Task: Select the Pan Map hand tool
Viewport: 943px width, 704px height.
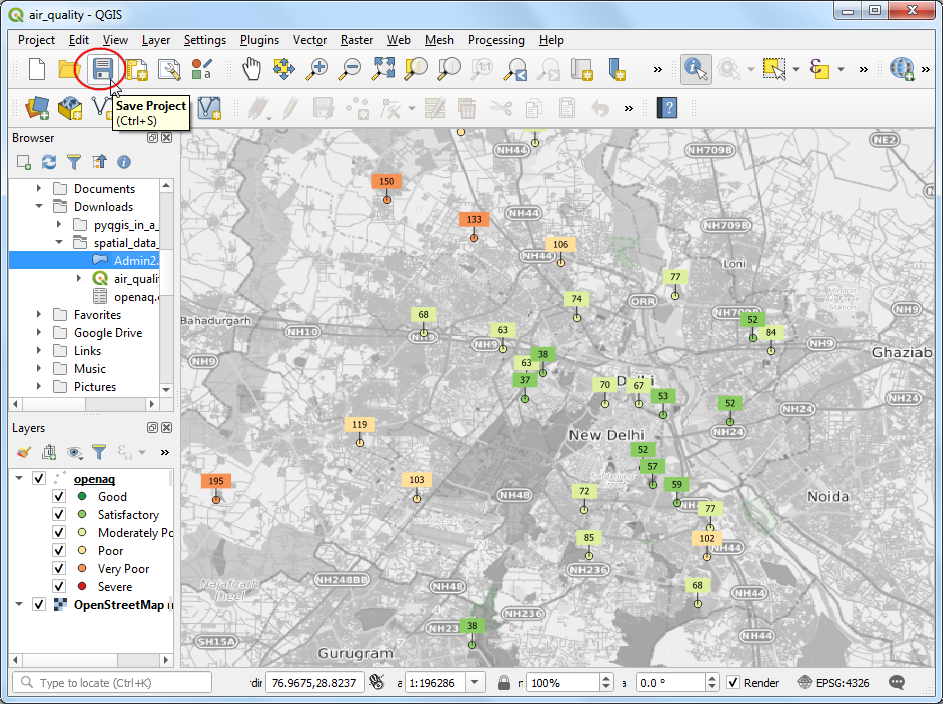Action: (251, 69)
